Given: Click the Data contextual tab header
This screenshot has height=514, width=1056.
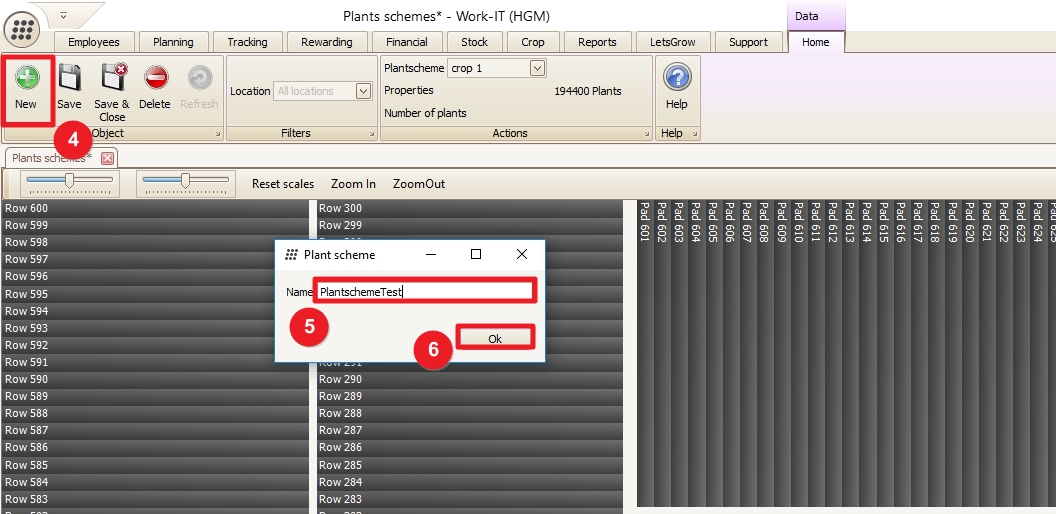Looking at the screenshot, I should (x=816, y=16).
